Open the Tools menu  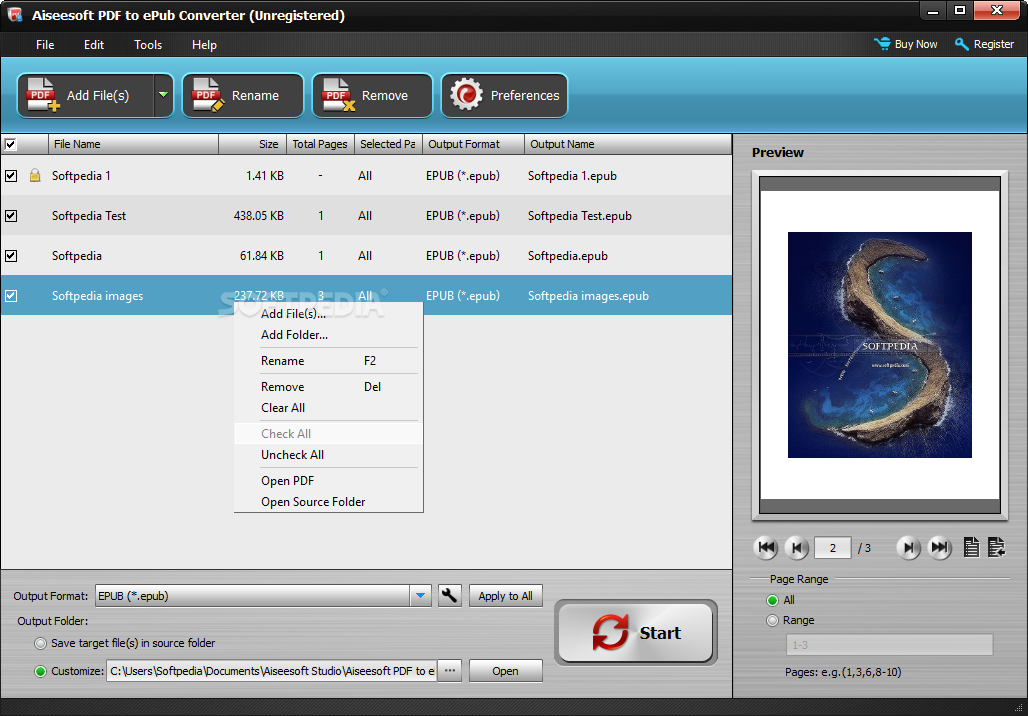(148, 45)
